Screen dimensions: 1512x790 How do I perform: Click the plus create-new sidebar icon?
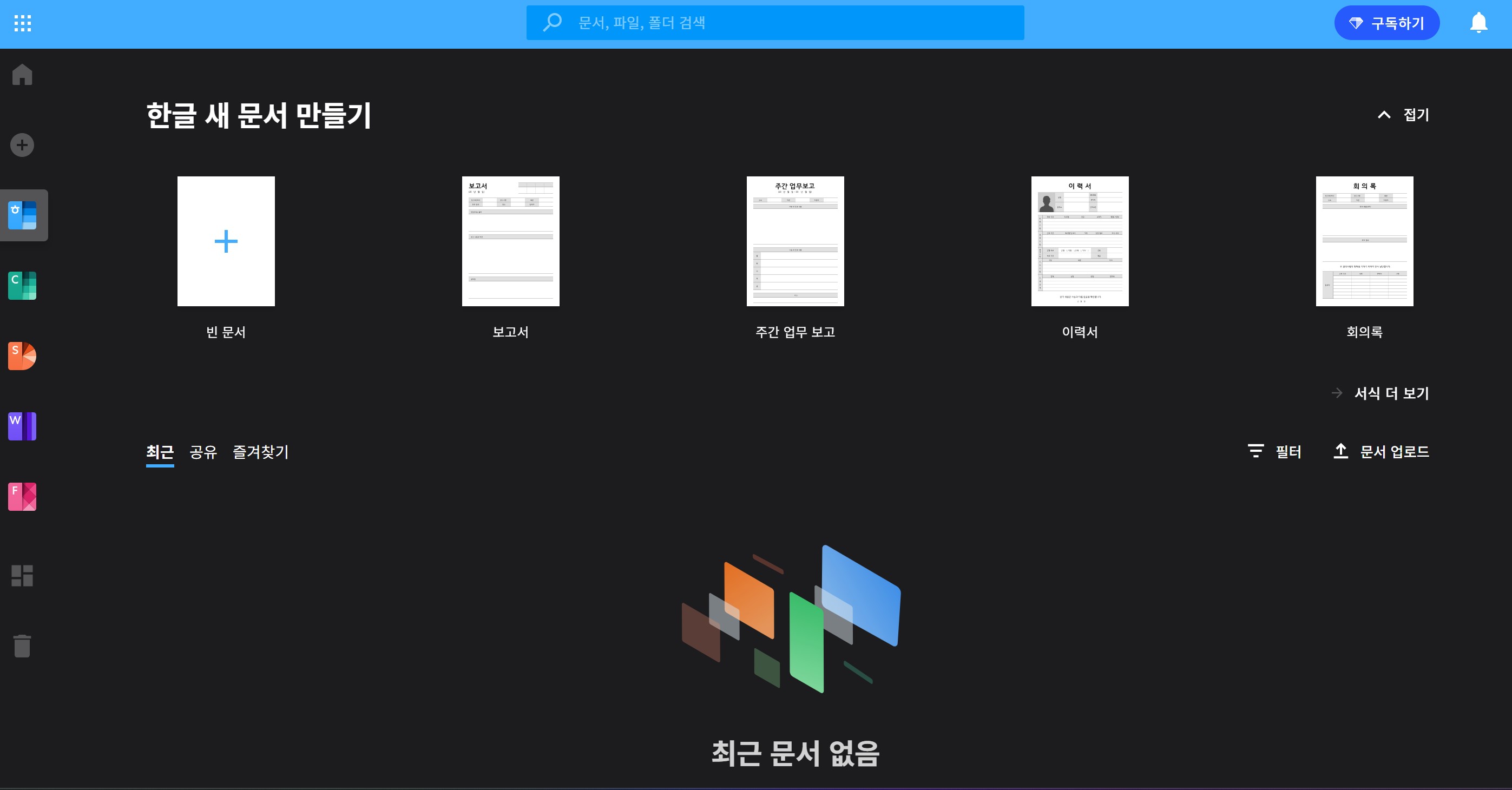click(22, 145)
